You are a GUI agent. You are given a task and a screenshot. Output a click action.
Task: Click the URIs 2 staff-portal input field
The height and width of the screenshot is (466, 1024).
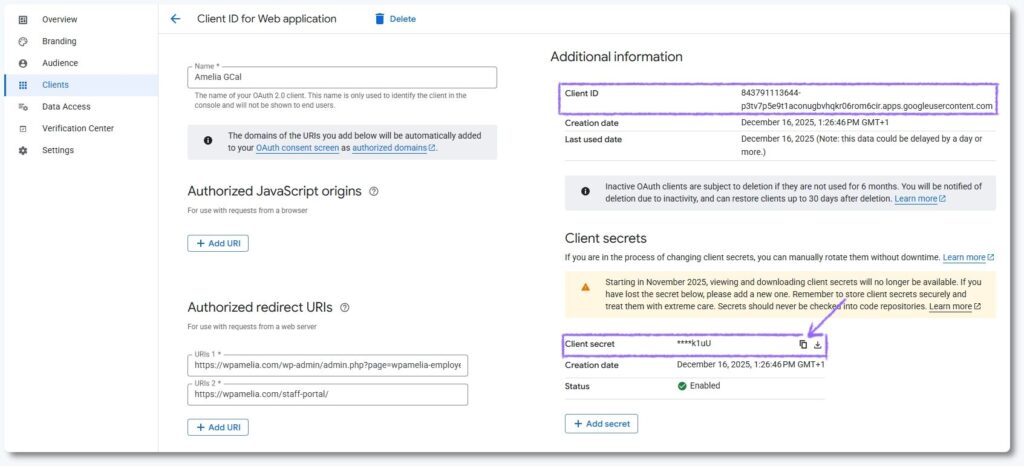click(x=327, y=395)
